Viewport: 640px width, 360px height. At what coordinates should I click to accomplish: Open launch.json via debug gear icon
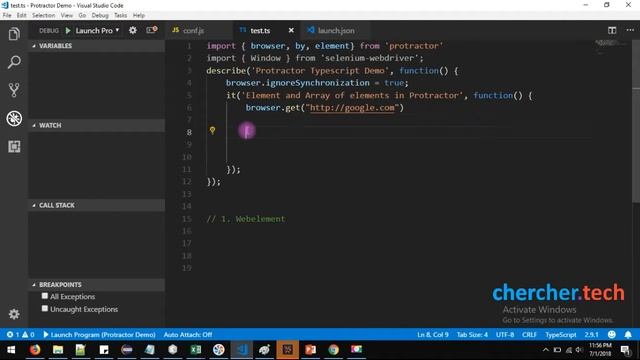[133, 30]
